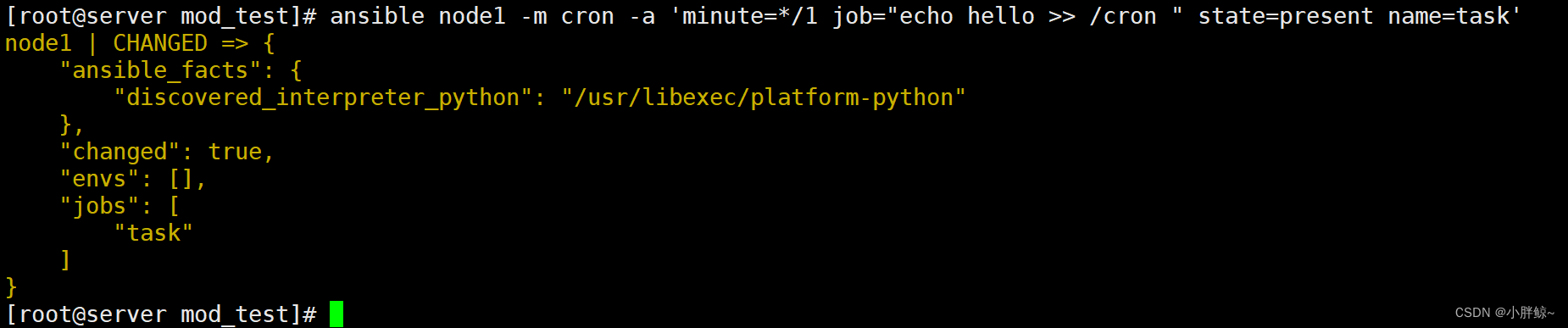The height and width of the screenshot is (328, 1568).
Task: Click the 'state=present' argument
Action: pyautogui.click(x=1286, y=16)
